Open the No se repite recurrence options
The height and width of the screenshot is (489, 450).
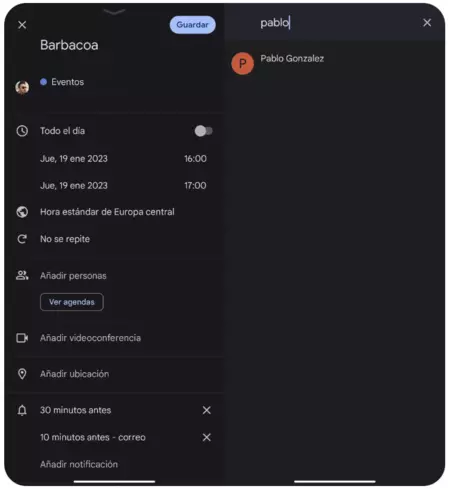pyautogui.click(x=65, y=239)
